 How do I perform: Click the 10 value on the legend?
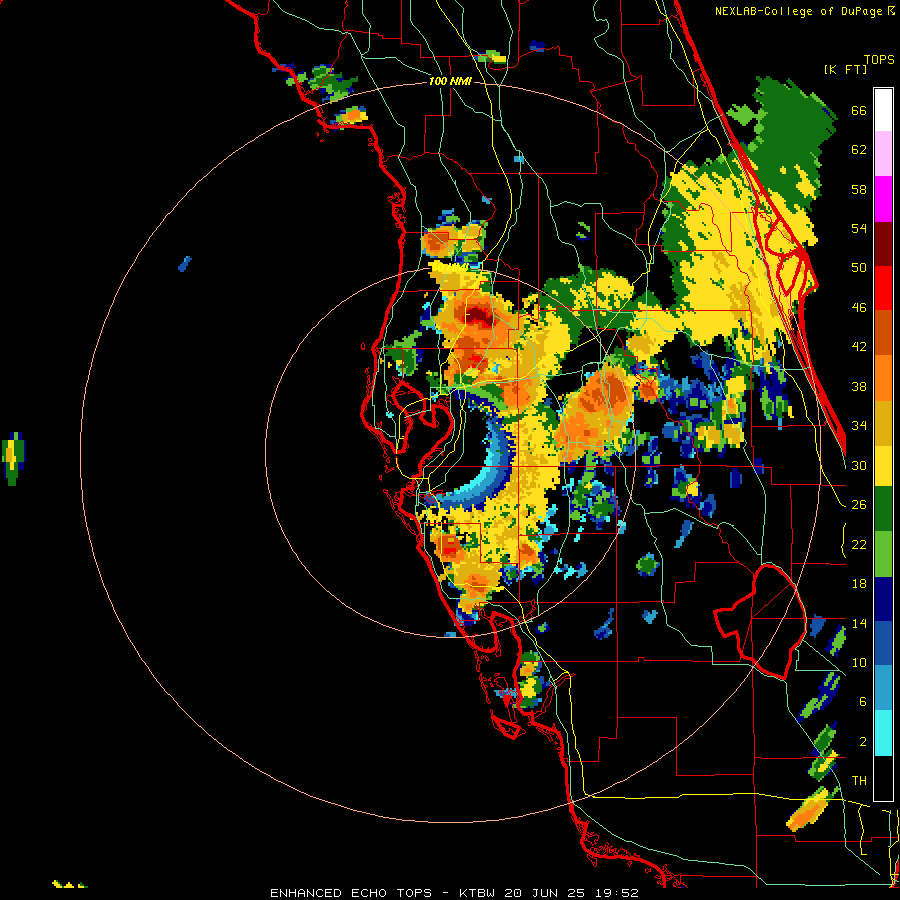[x=859, y=663]
